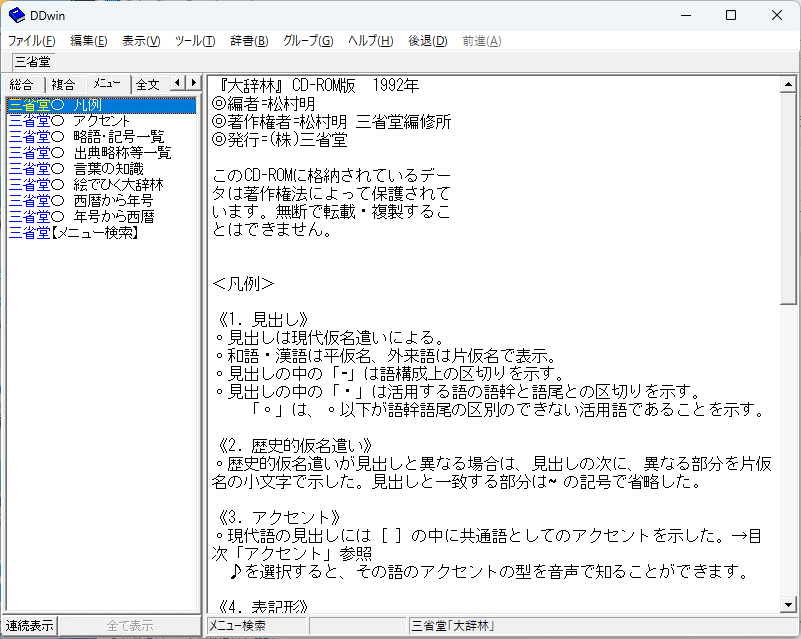
Task: Switch to the 総合 search tab
Action: [x=21, y=84]
